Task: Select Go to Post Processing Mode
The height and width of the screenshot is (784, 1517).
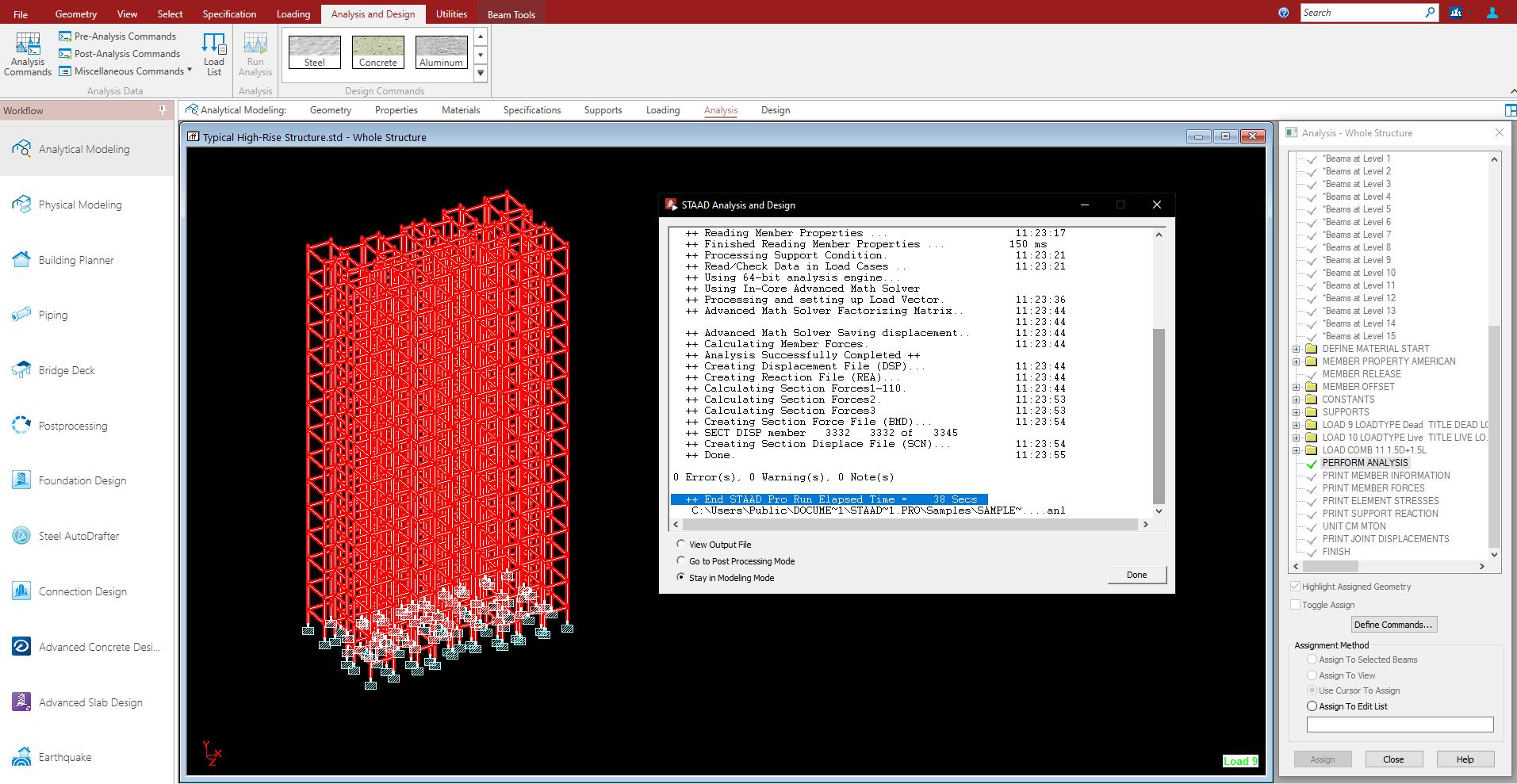Action: 680,560
